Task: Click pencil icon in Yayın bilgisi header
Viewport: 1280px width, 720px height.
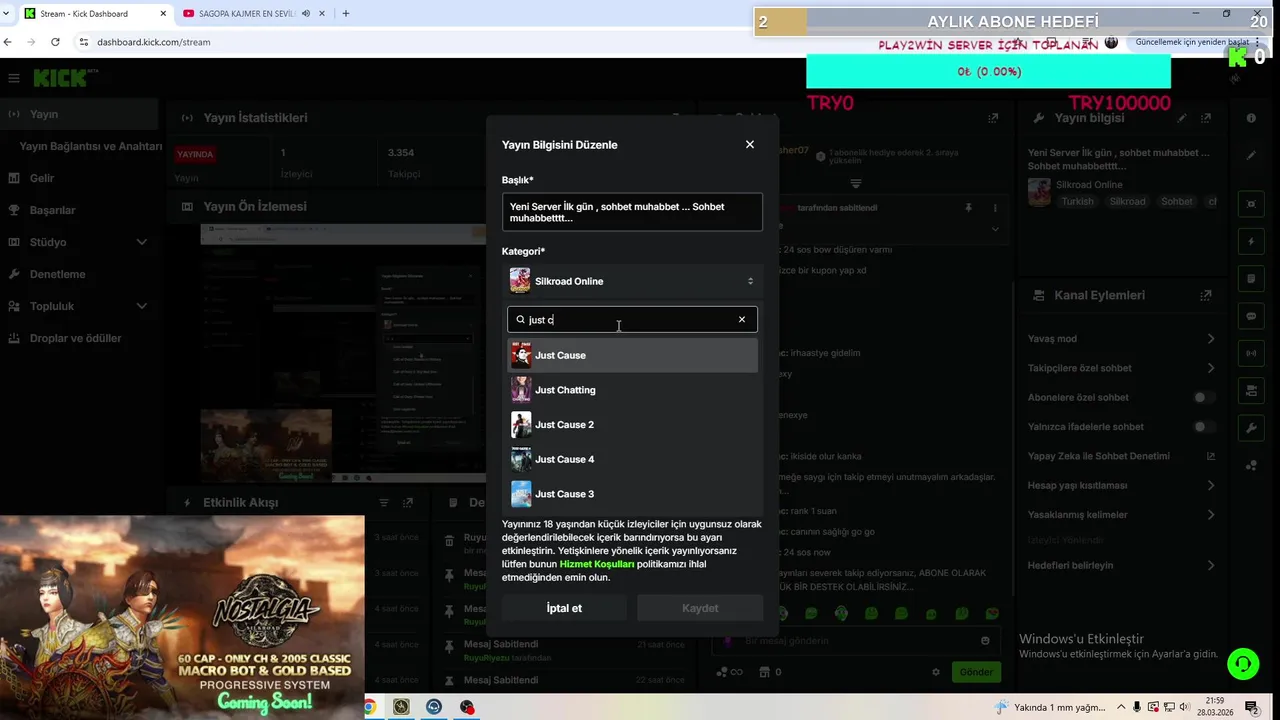Action: (1182, 118)
